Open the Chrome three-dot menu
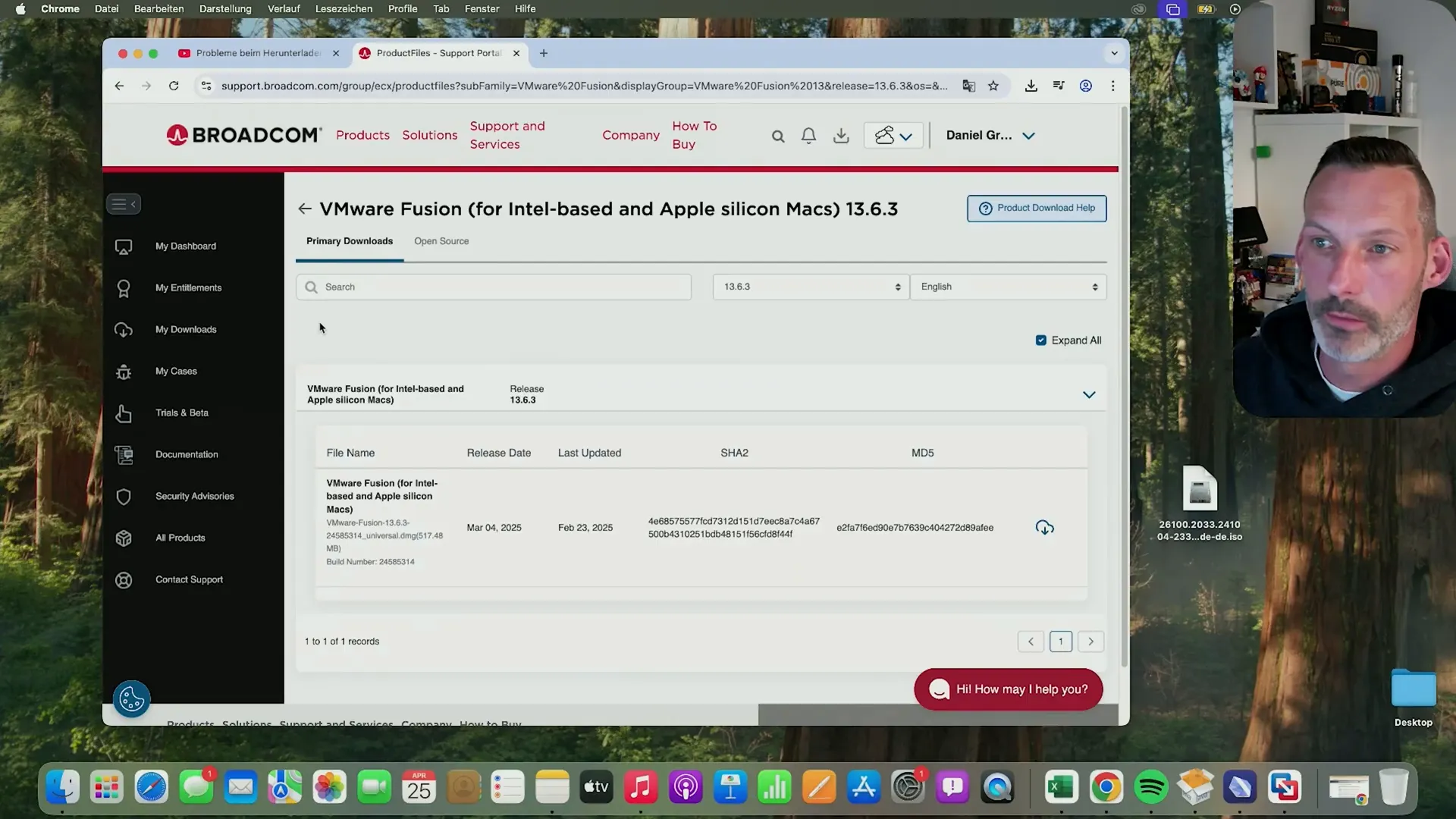This screenshot has height=819, width=1456. click(1113, 86)
